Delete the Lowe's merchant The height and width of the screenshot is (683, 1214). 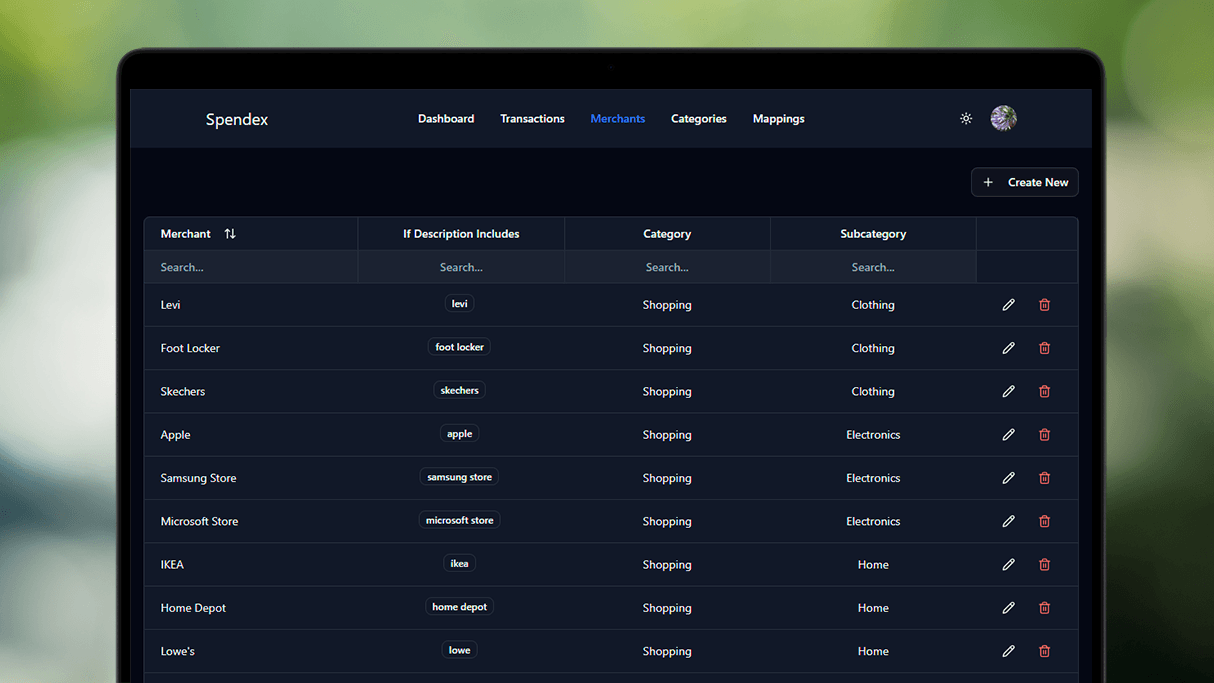(x=1044, y=651)
